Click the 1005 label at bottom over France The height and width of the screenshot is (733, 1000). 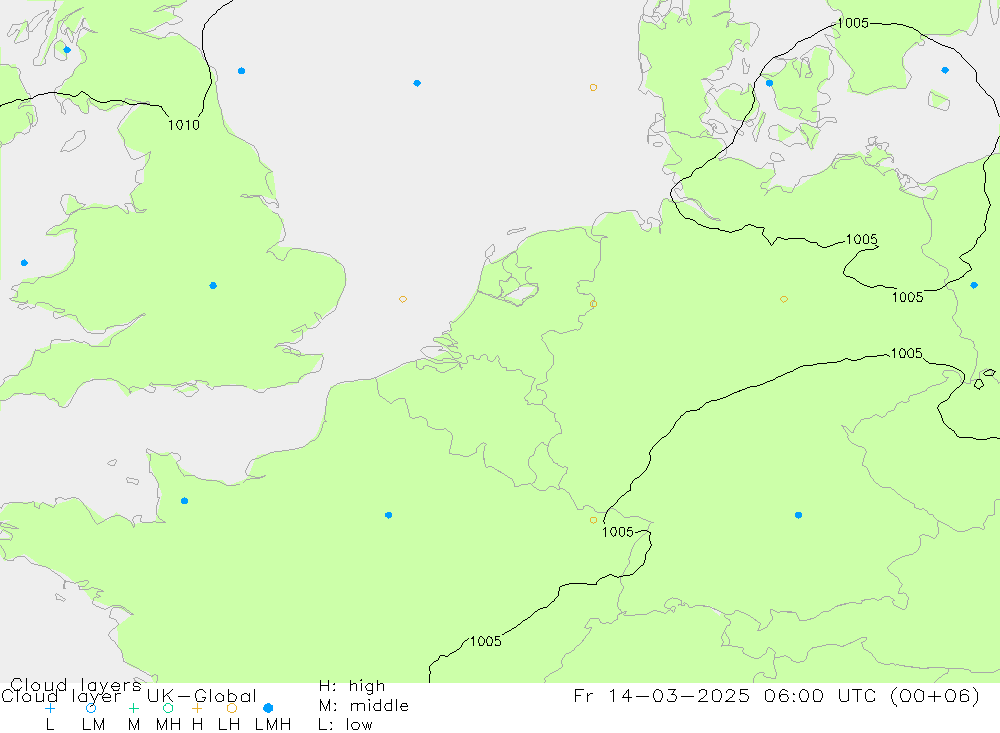(486, 641)
